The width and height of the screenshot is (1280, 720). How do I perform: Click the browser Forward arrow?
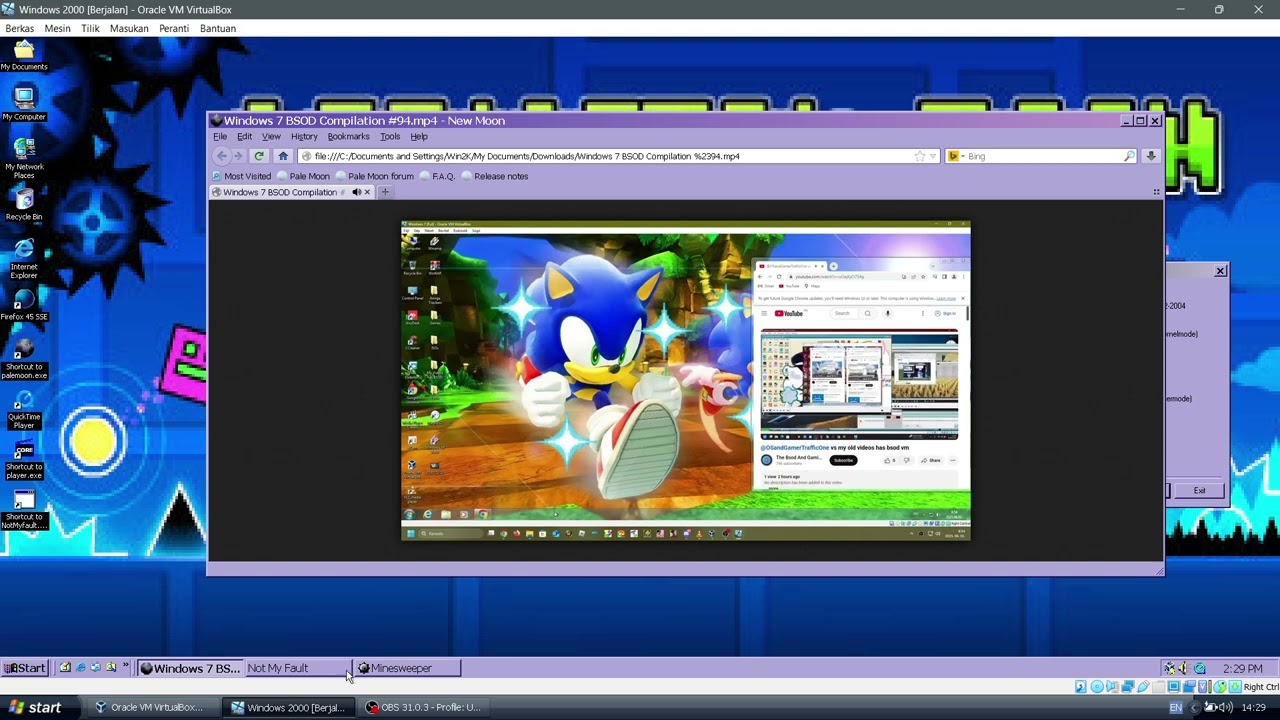(238, 156)
